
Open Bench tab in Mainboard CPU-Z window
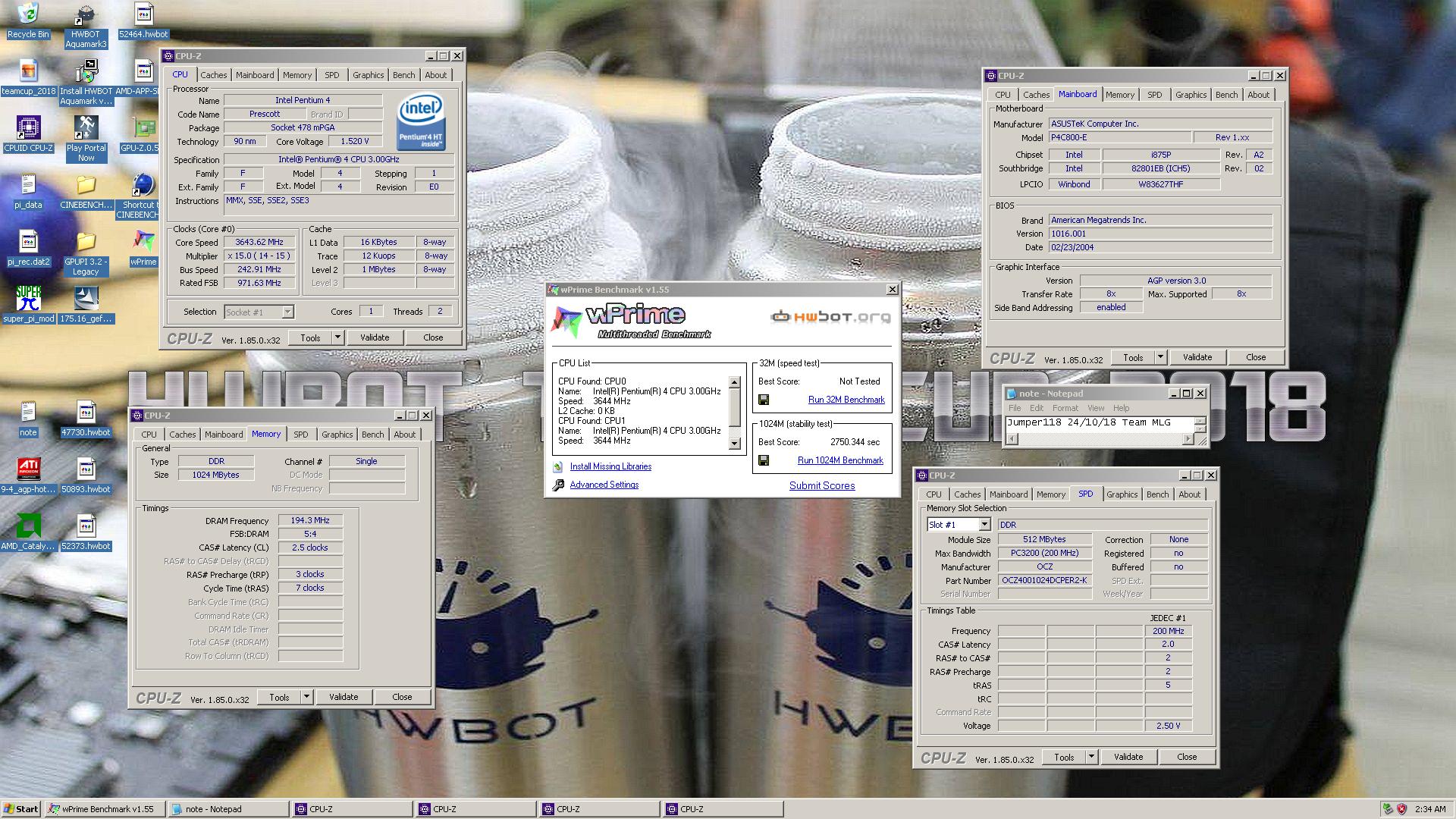pos(1226,95)
